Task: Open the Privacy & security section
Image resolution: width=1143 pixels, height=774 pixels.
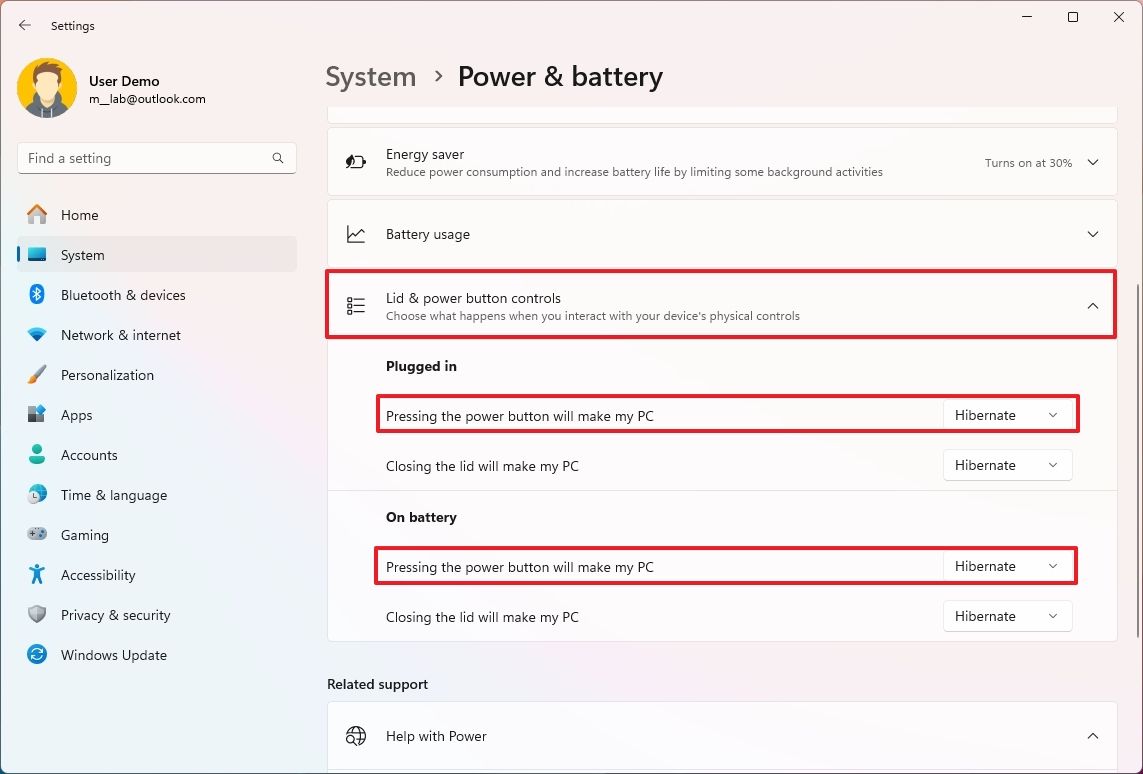Action: [114, 614]
